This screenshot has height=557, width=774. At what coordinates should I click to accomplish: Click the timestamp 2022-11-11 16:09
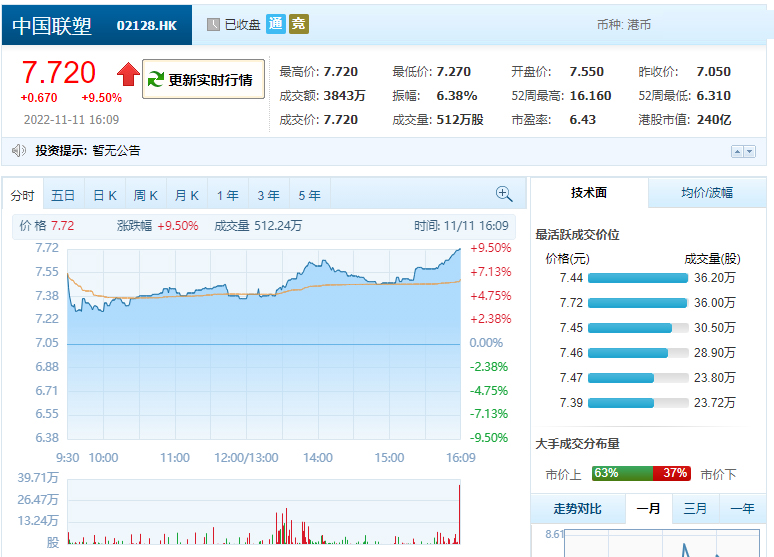point(71,119)
